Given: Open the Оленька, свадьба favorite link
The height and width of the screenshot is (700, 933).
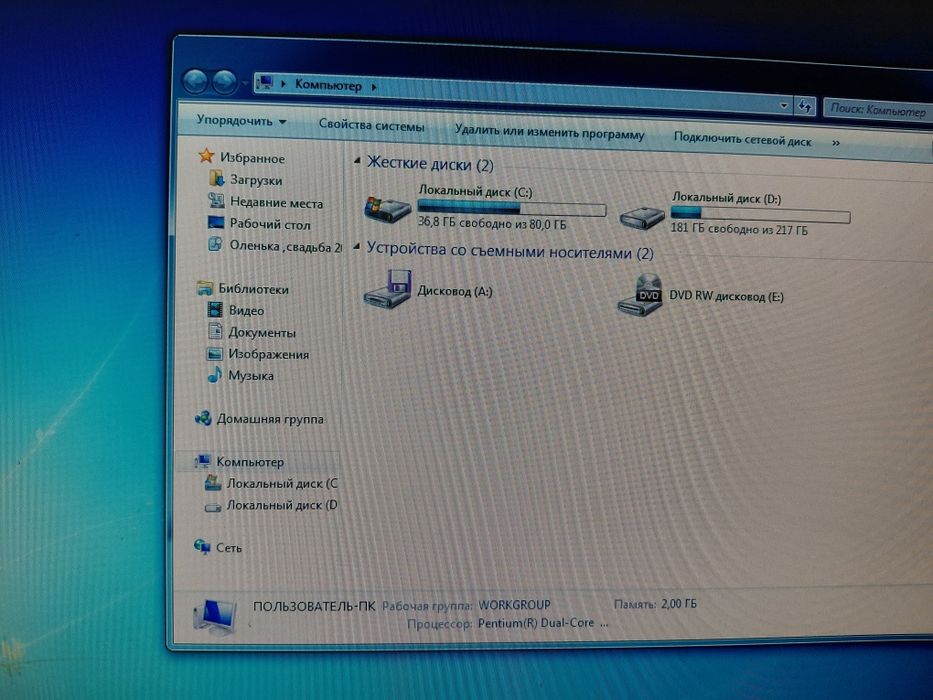Looking at the screenshot, I should 286,246.
